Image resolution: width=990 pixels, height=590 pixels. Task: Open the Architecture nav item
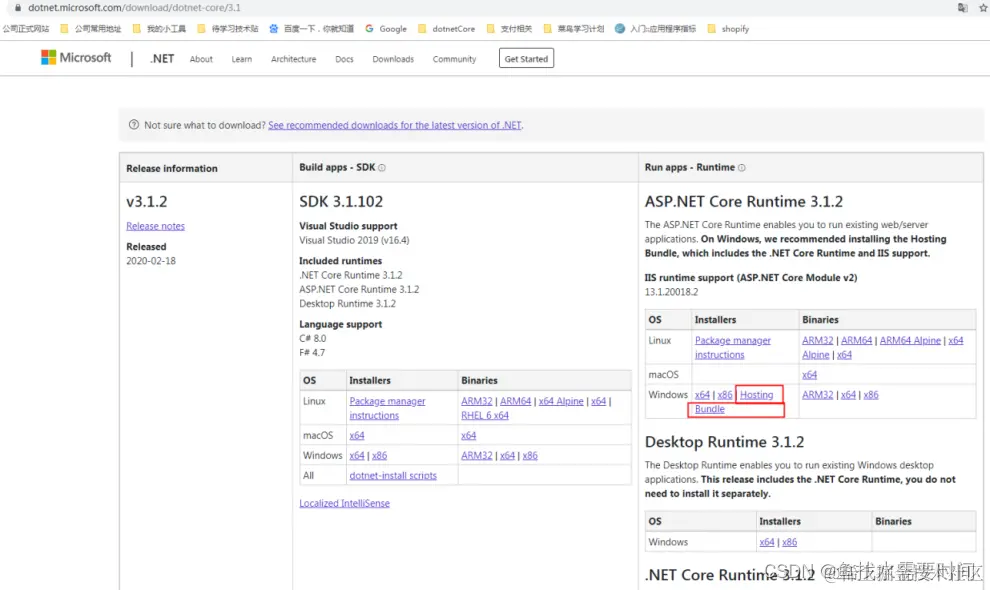point(294,59)
